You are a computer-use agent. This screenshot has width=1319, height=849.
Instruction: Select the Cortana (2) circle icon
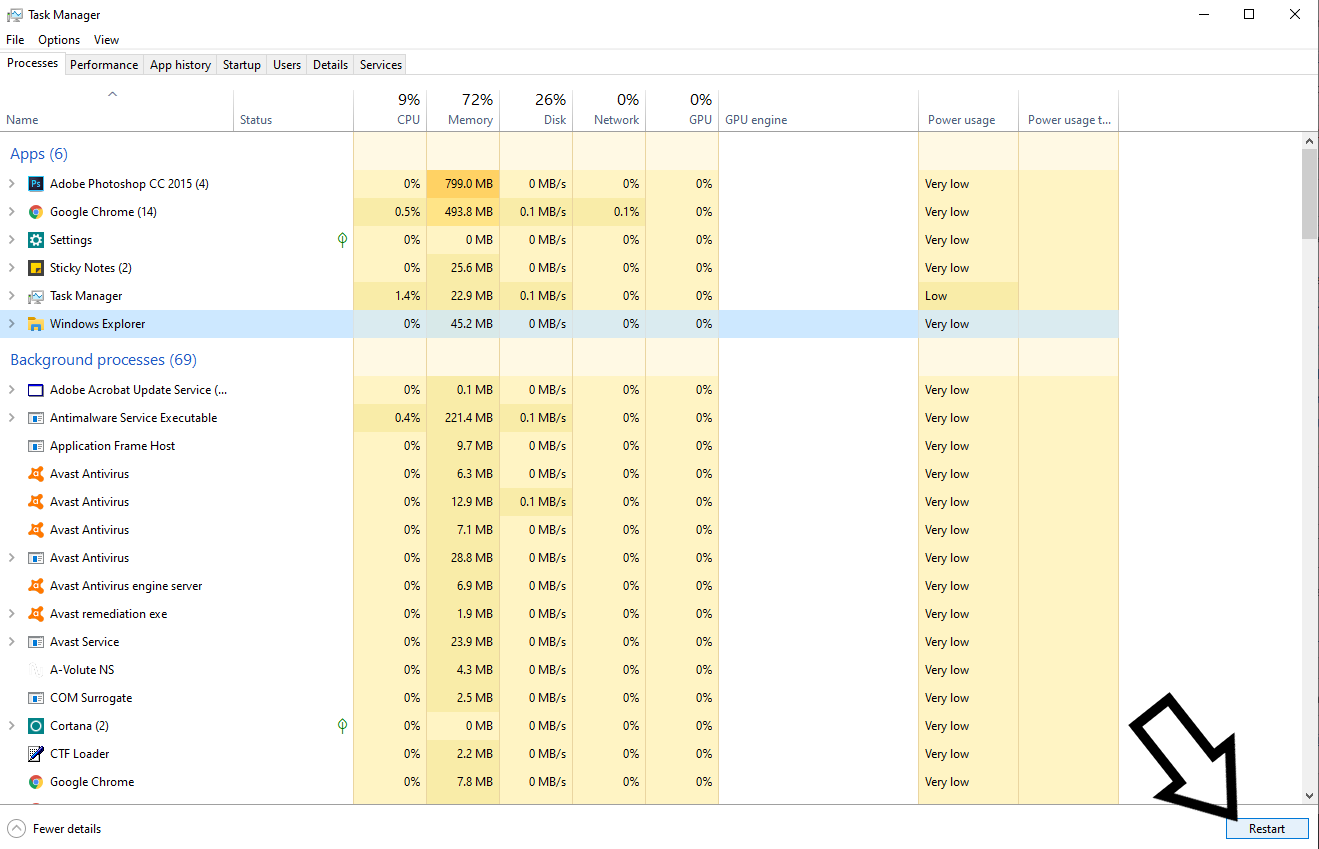[36, 726]
